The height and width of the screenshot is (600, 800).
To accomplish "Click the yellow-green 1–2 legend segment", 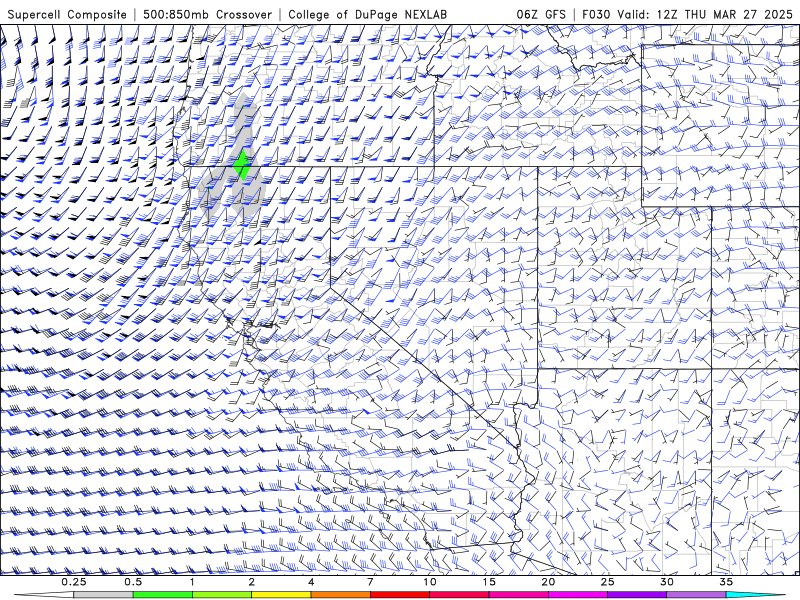I will [x=222, y=595].
